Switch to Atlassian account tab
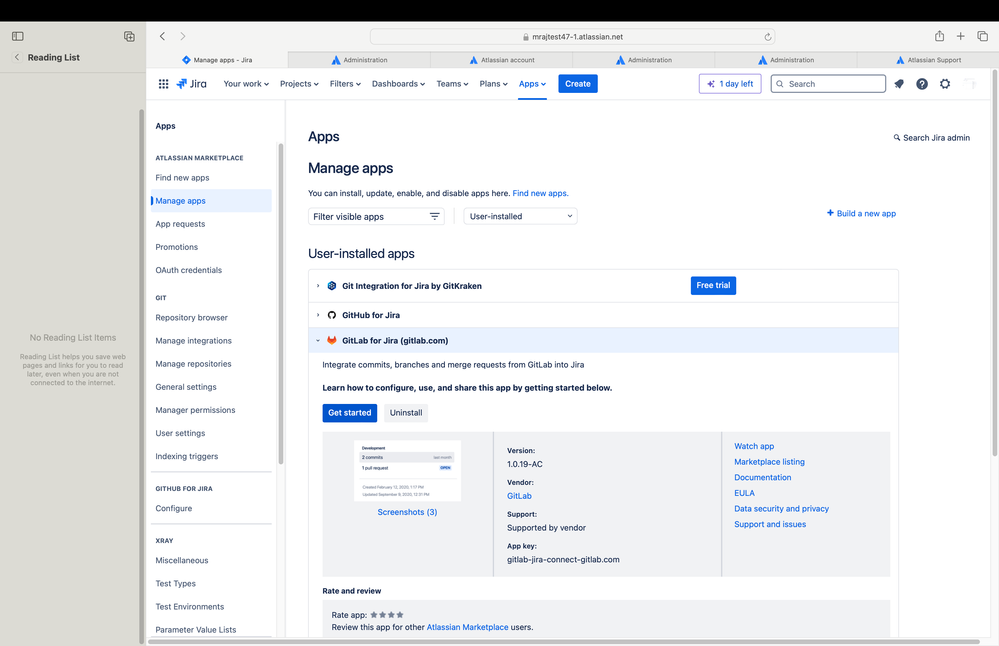The width and height of the screenshot is (999, 646). (501, 60)
